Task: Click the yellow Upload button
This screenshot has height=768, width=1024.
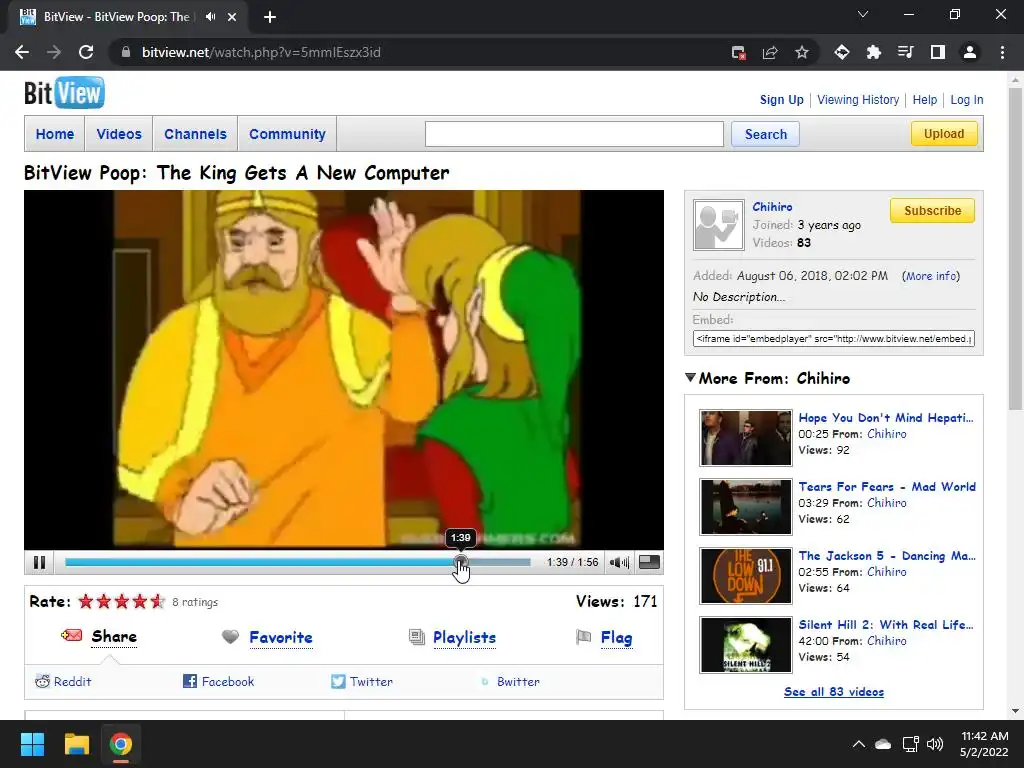Action: pos(944,133)
